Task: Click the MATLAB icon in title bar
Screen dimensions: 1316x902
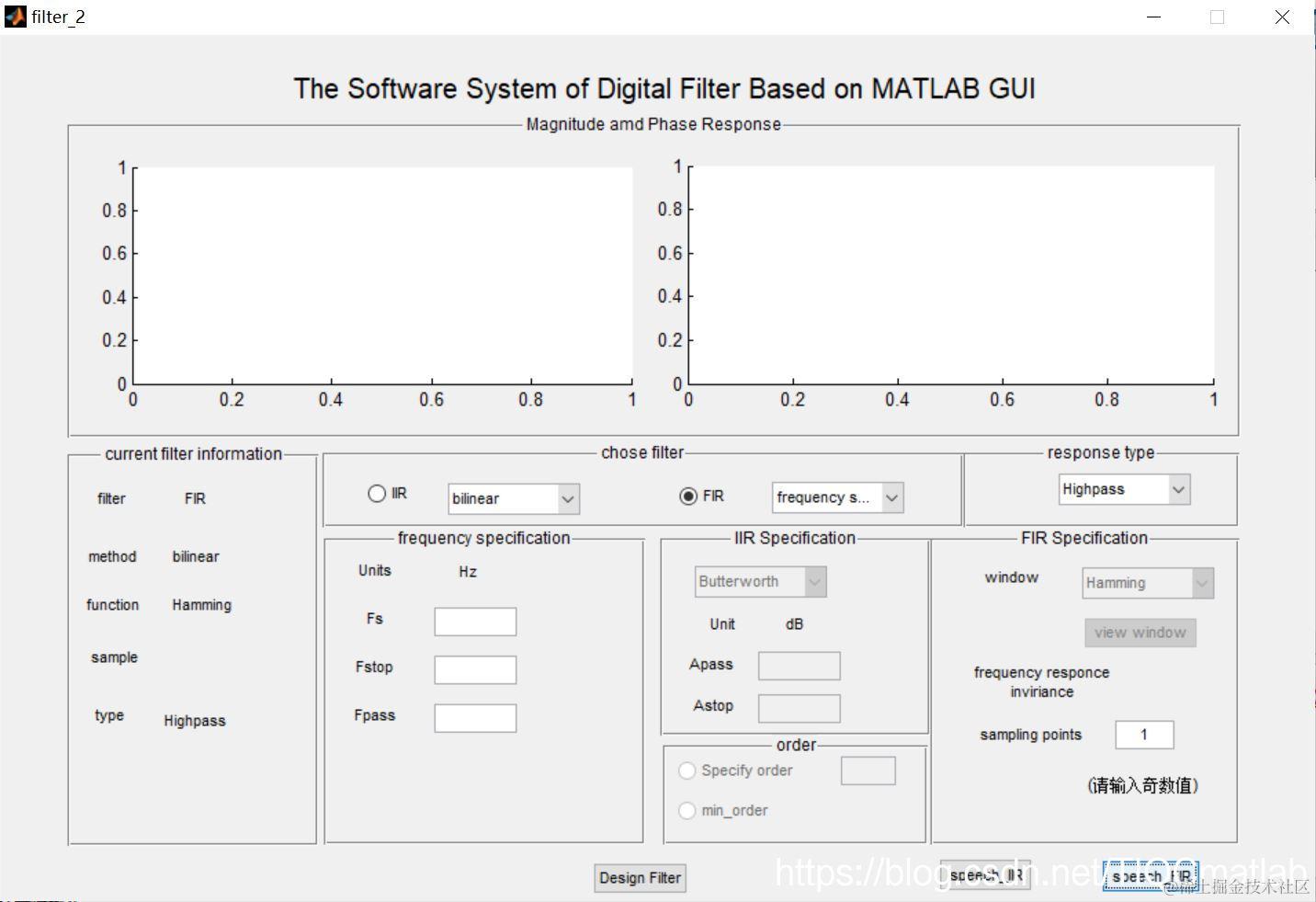Action: 15,16
